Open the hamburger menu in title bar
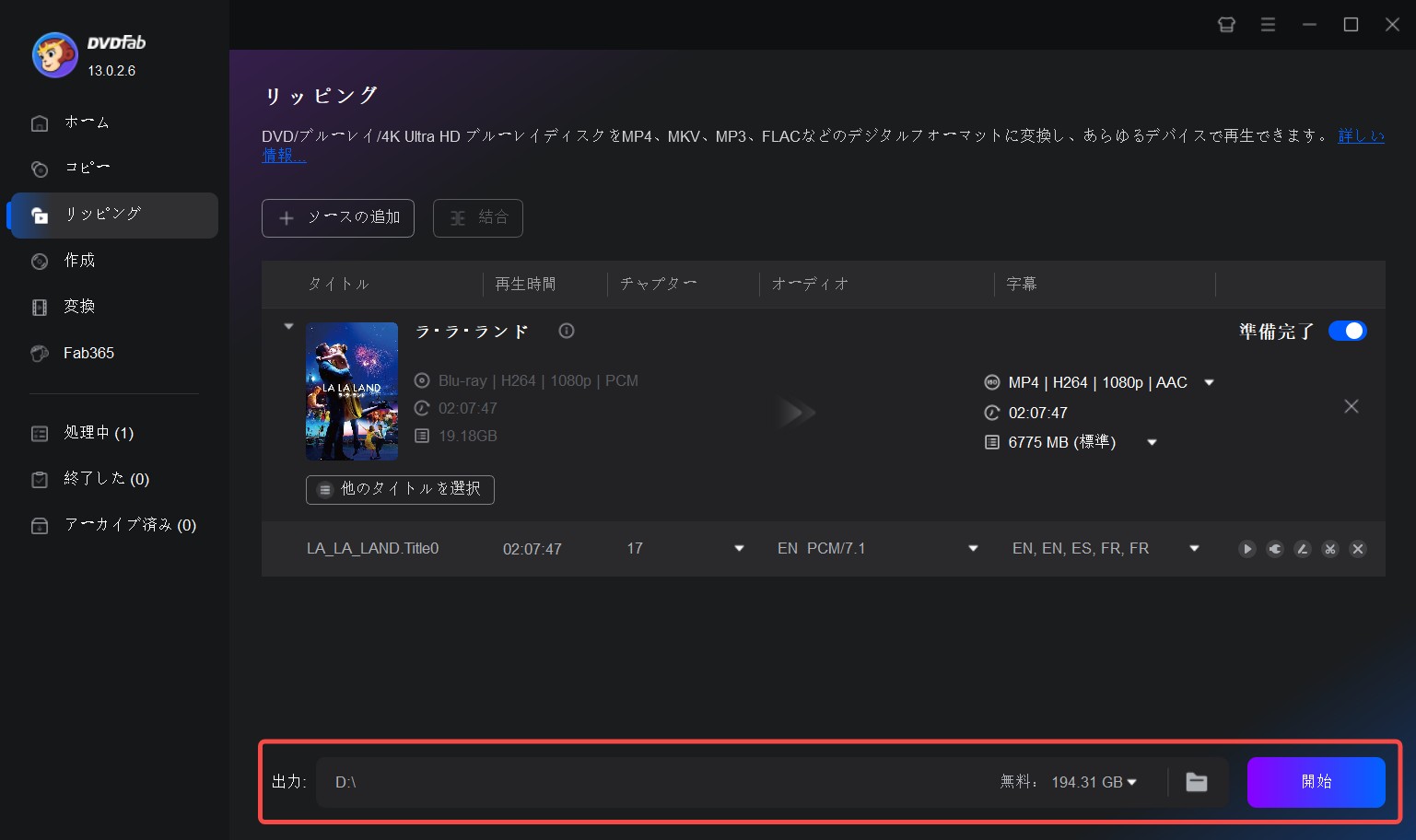 pos(1268,25)
